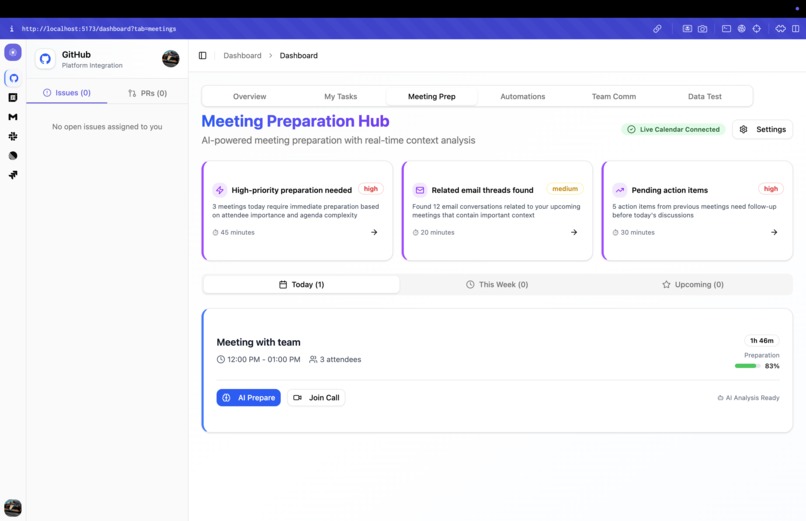Click the Meeting Preparation Hub heading

[x=295, y=121]
